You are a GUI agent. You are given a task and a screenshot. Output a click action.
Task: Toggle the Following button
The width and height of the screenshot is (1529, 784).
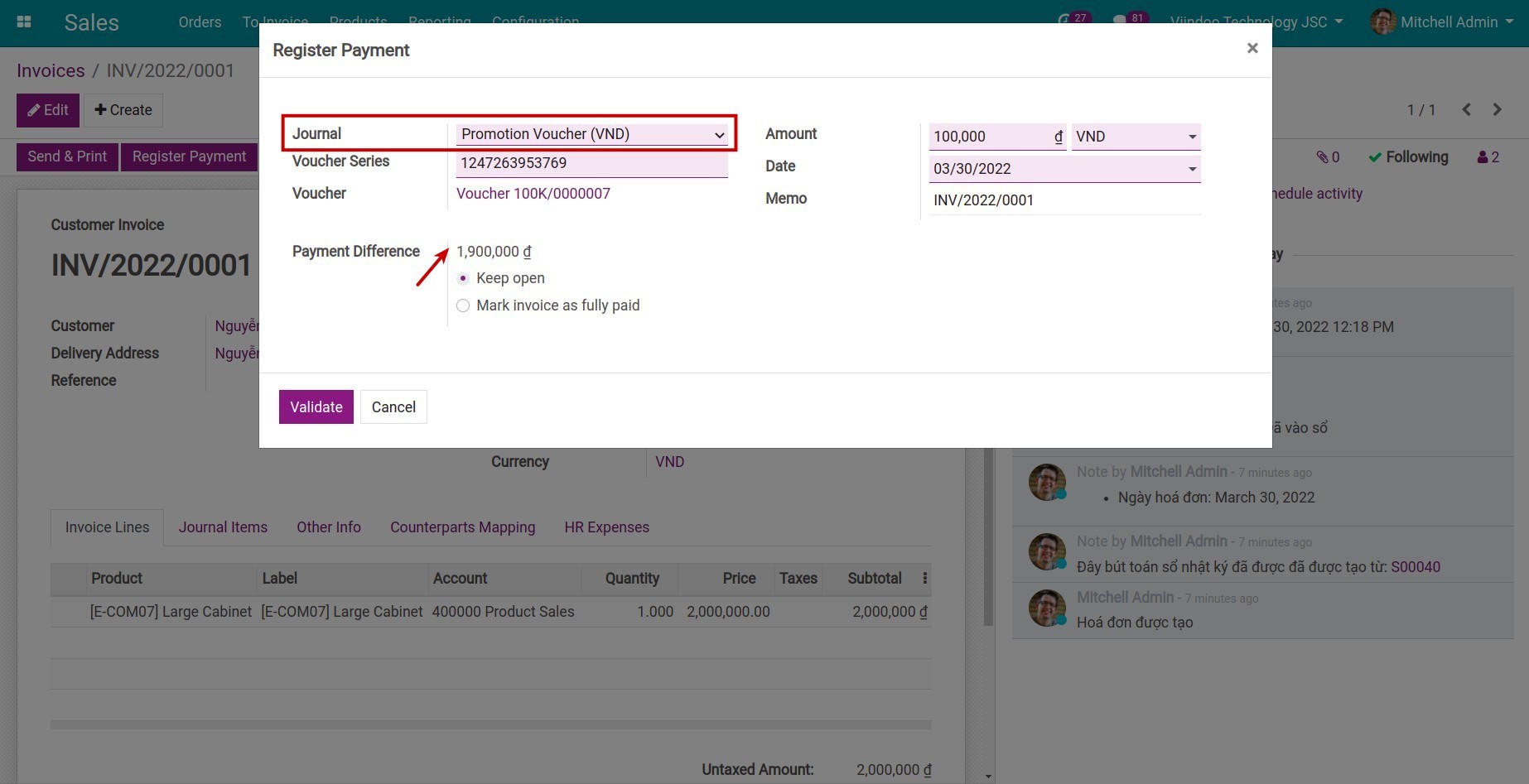[1408, 156]
